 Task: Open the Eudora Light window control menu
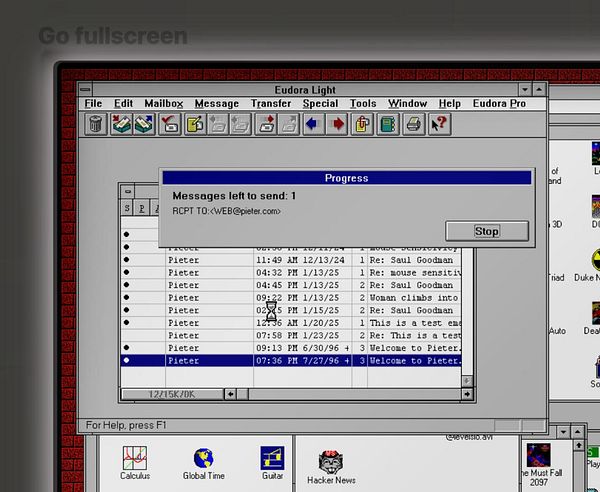(x=85, y=90)
